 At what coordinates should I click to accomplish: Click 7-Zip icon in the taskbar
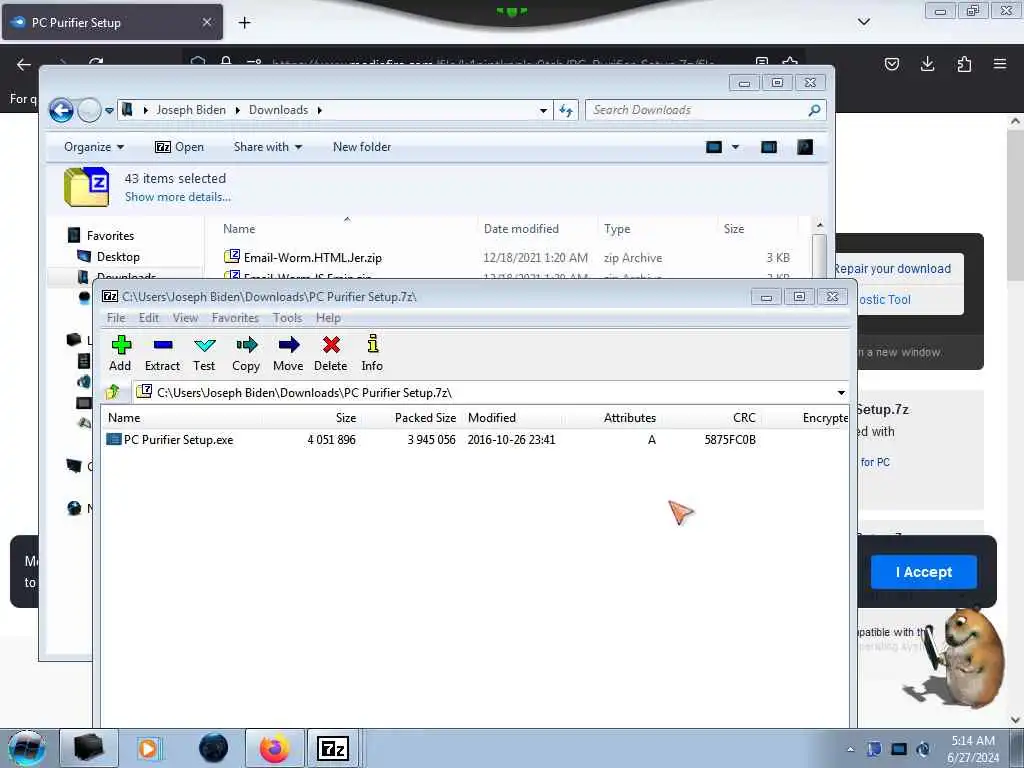[332, 748]
